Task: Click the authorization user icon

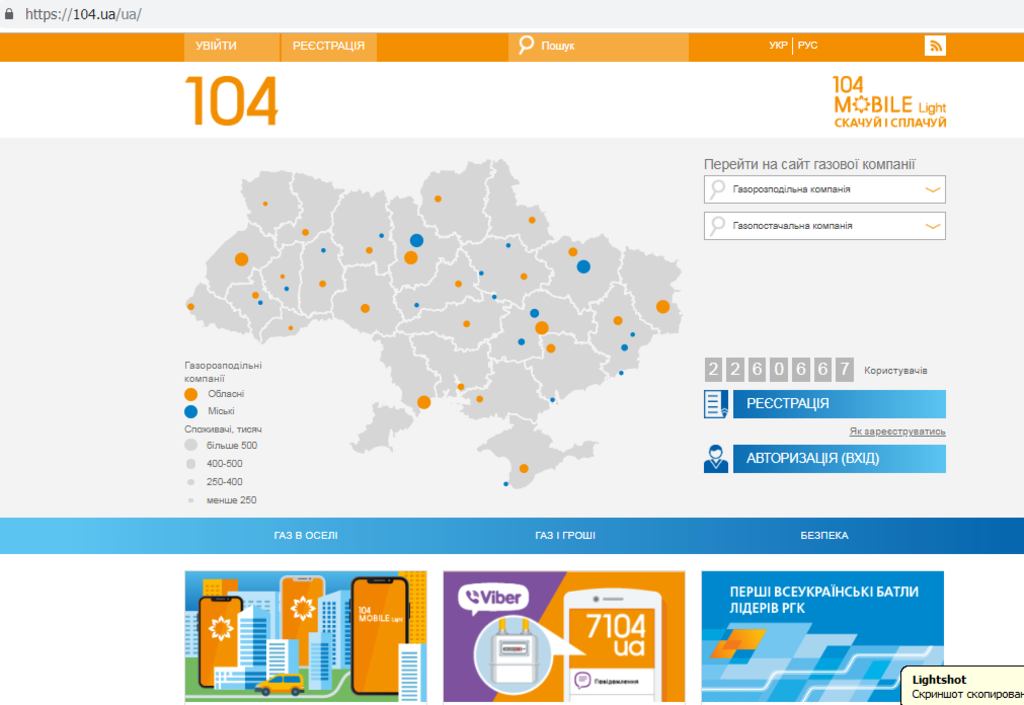Action: click(716, 459)
